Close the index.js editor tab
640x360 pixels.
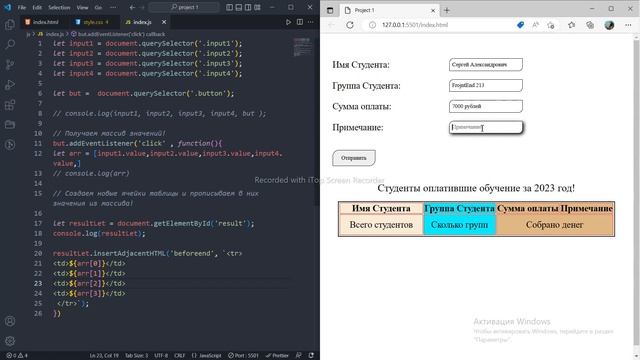click(164, 22)
